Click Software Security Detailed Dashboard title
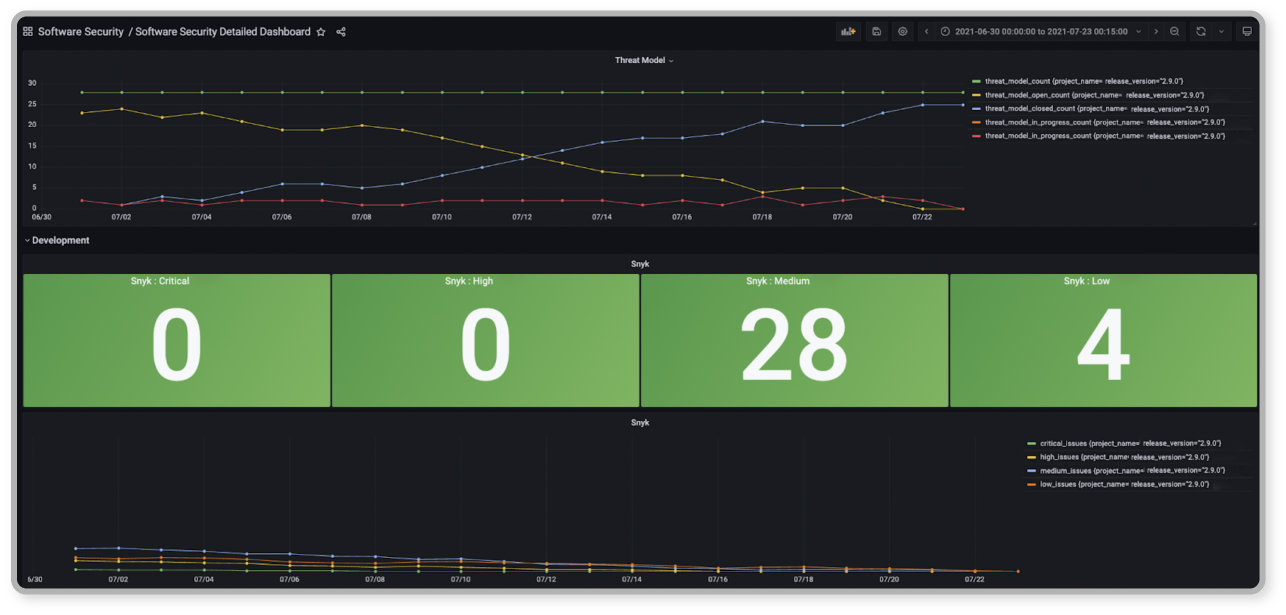Image resolution: width=1286 pixels, height=615 pixels. tap(223, 32)
